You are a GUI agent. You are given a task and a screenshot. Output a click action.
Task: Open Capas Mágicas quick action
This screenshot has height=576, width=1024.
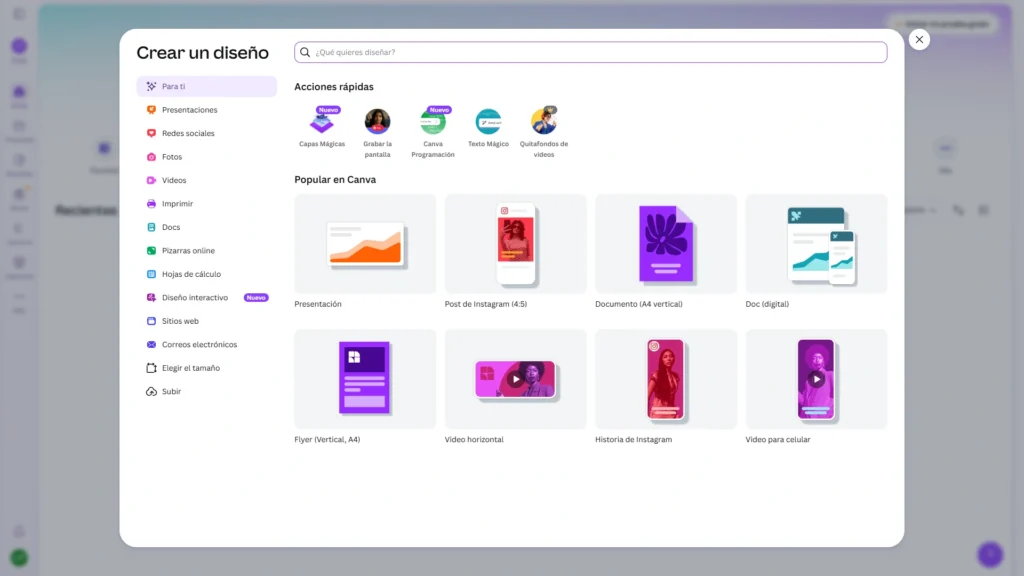point(322,127)
